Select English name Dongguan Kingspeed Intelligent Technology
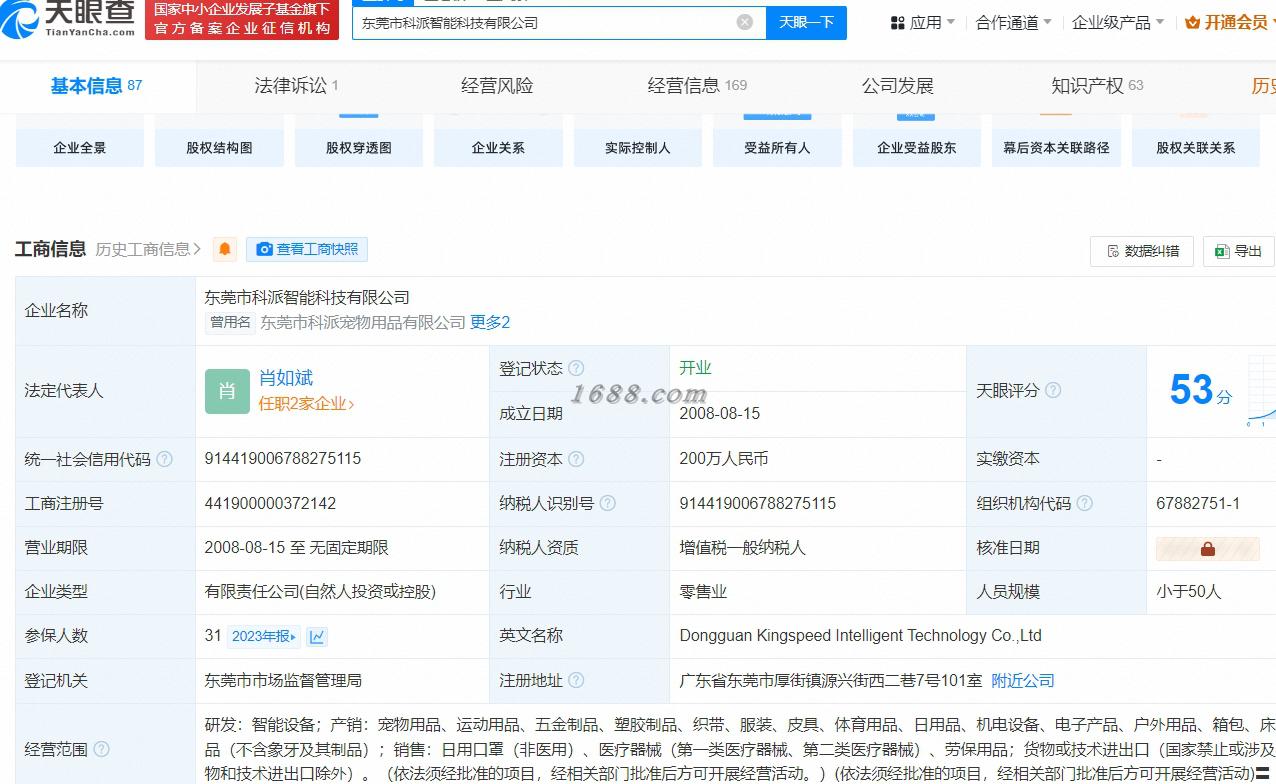 click(x=861, y=636)
